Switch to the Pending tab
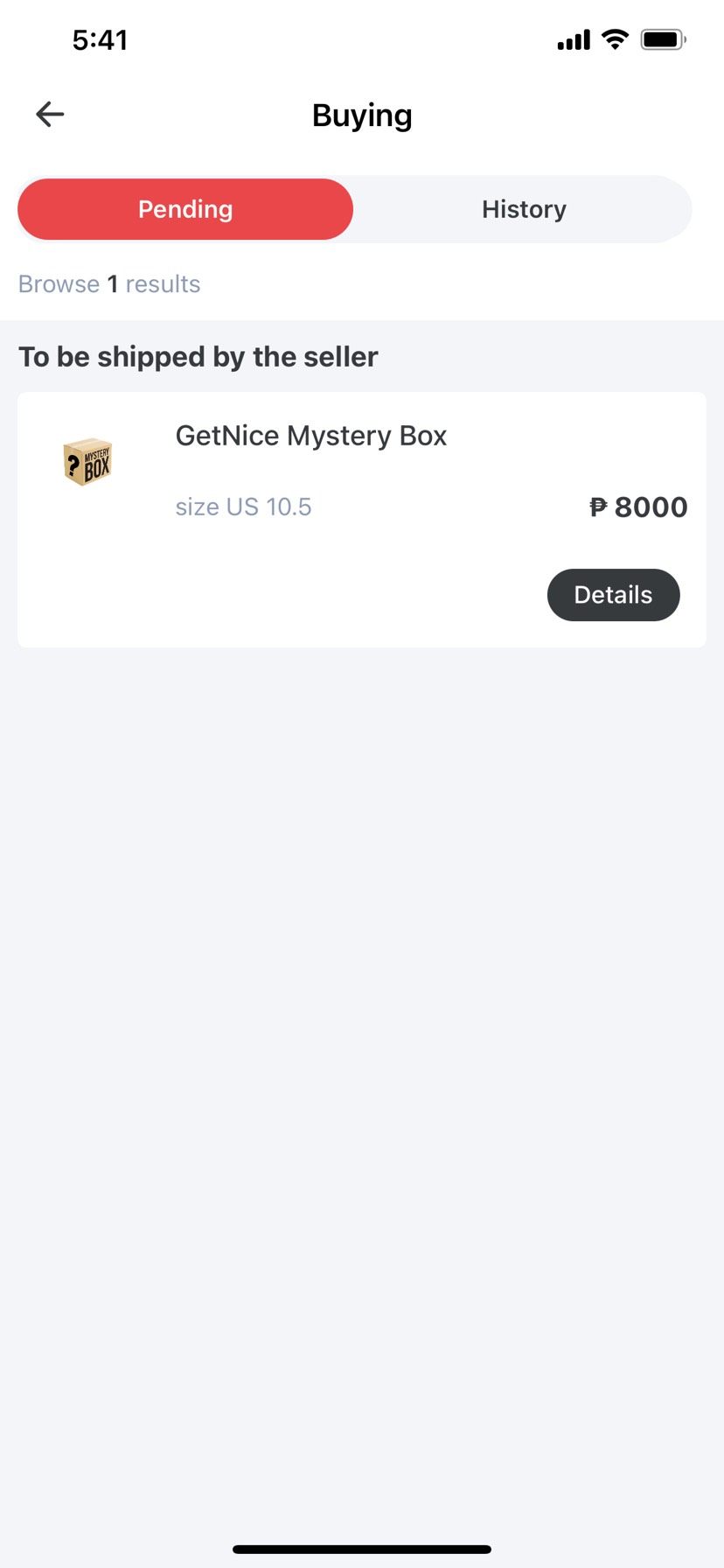Screen dimensions: 724x1568 (x=185, y=209)
